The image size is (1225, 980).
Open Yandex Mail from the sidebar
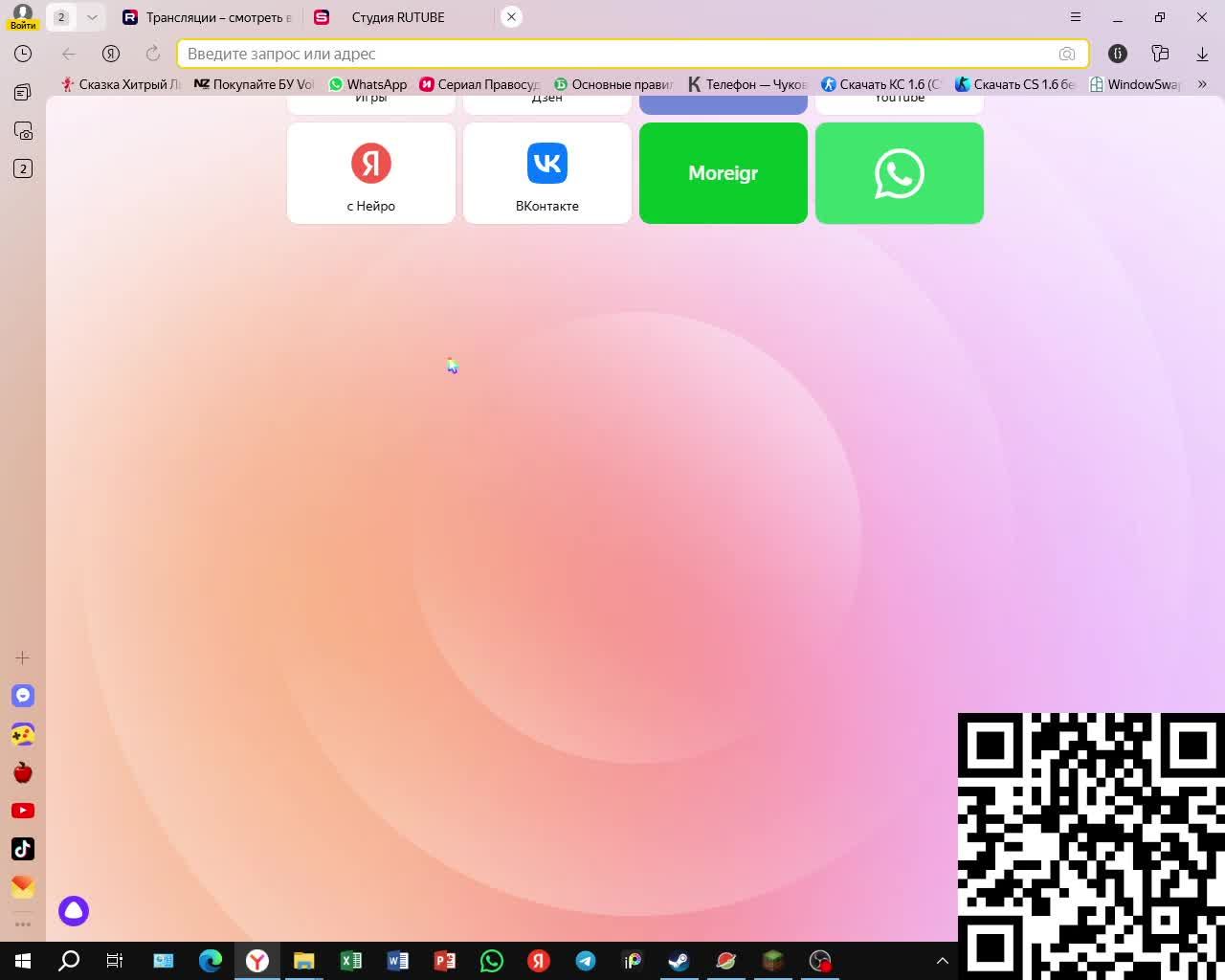pyautogui.click(x=23, y=887)
